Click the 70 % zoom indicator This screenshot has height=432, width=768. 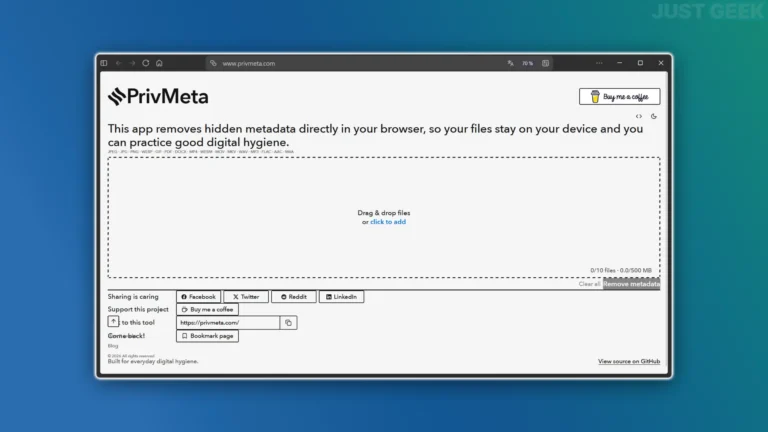[528, 63]
